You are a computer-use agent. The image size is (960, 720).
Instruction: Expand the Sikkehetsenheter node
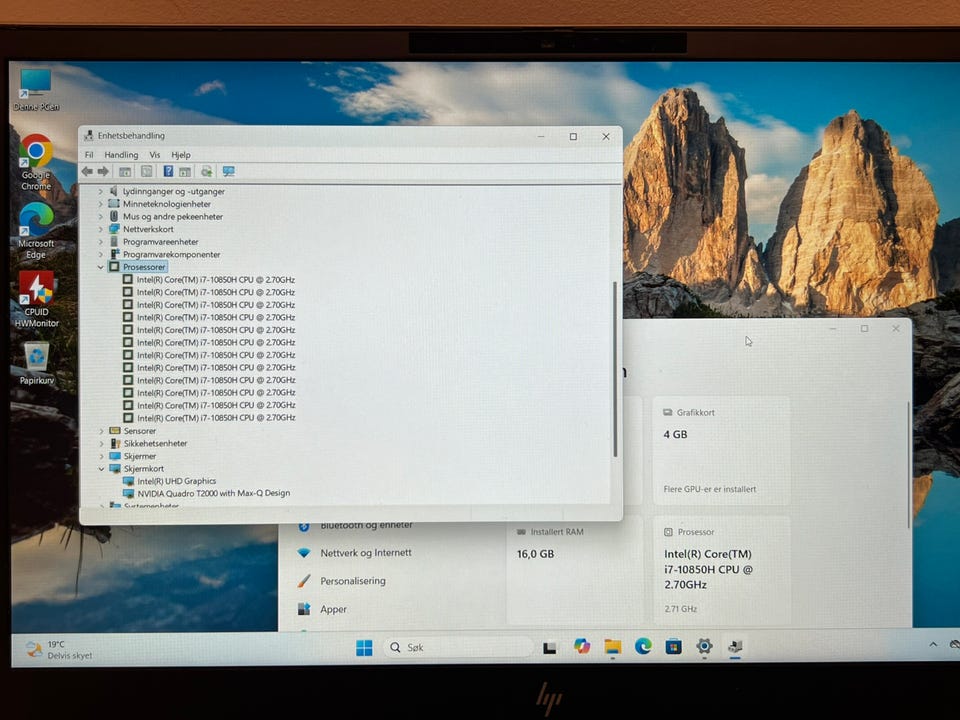pos(102,443)
